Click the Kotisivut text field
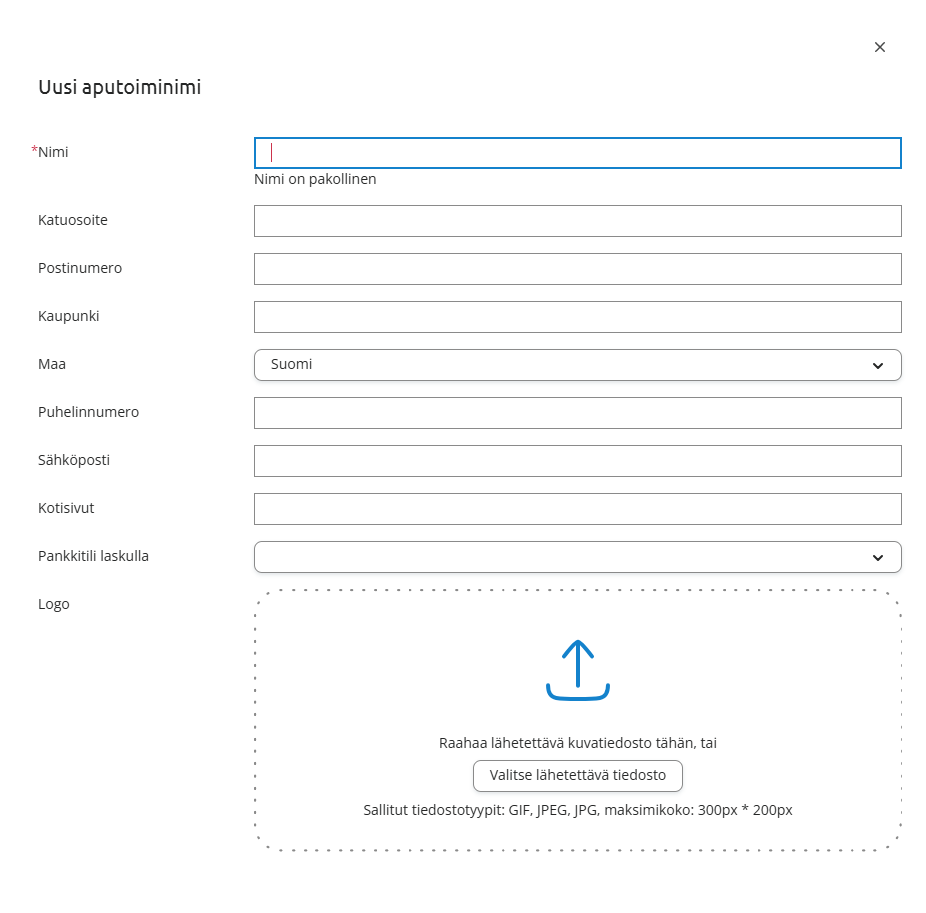Screen dimensions: 926x913 pyautogui.click(x=578, y=508)
